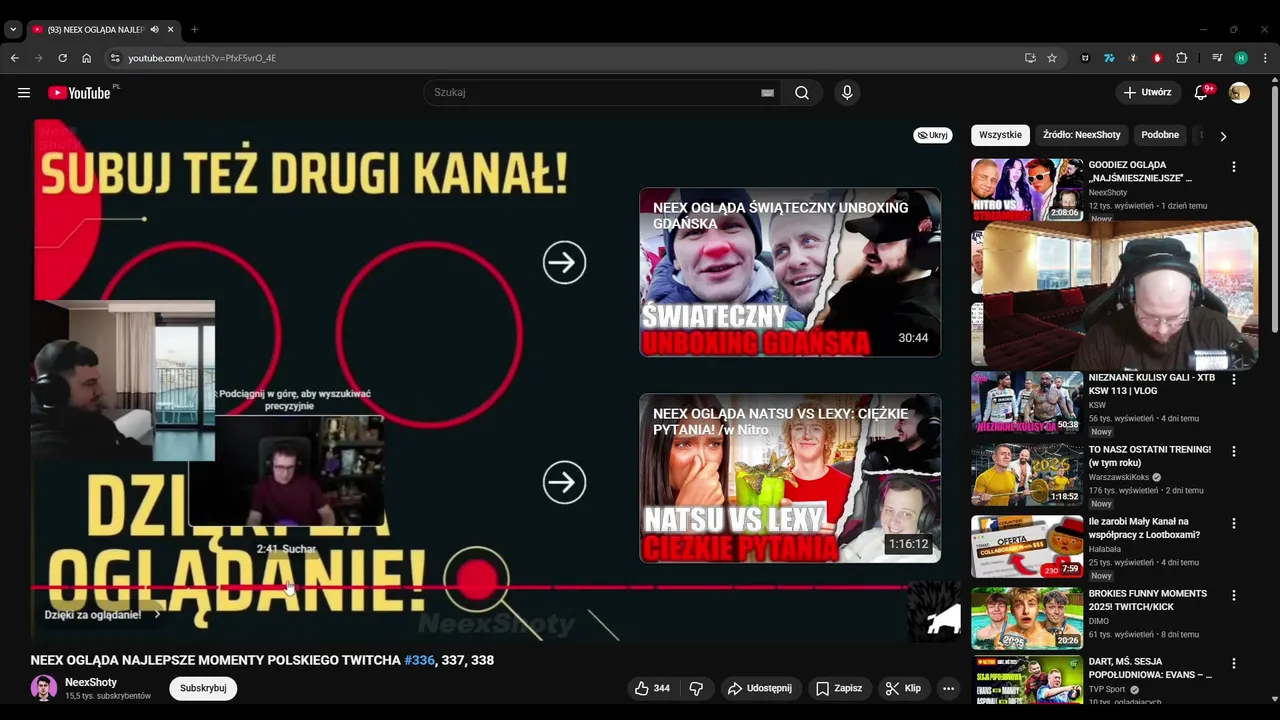
Task: Create a clip with Klip
Action: [903, 688]
